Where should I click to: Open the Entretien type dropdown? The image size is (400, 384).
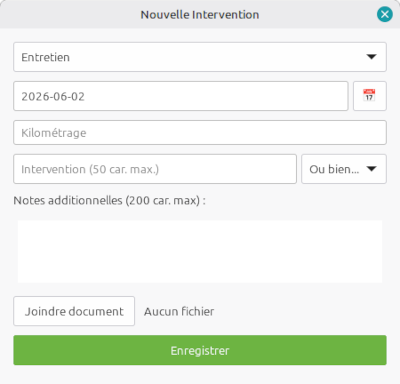(x=200, y=57)
